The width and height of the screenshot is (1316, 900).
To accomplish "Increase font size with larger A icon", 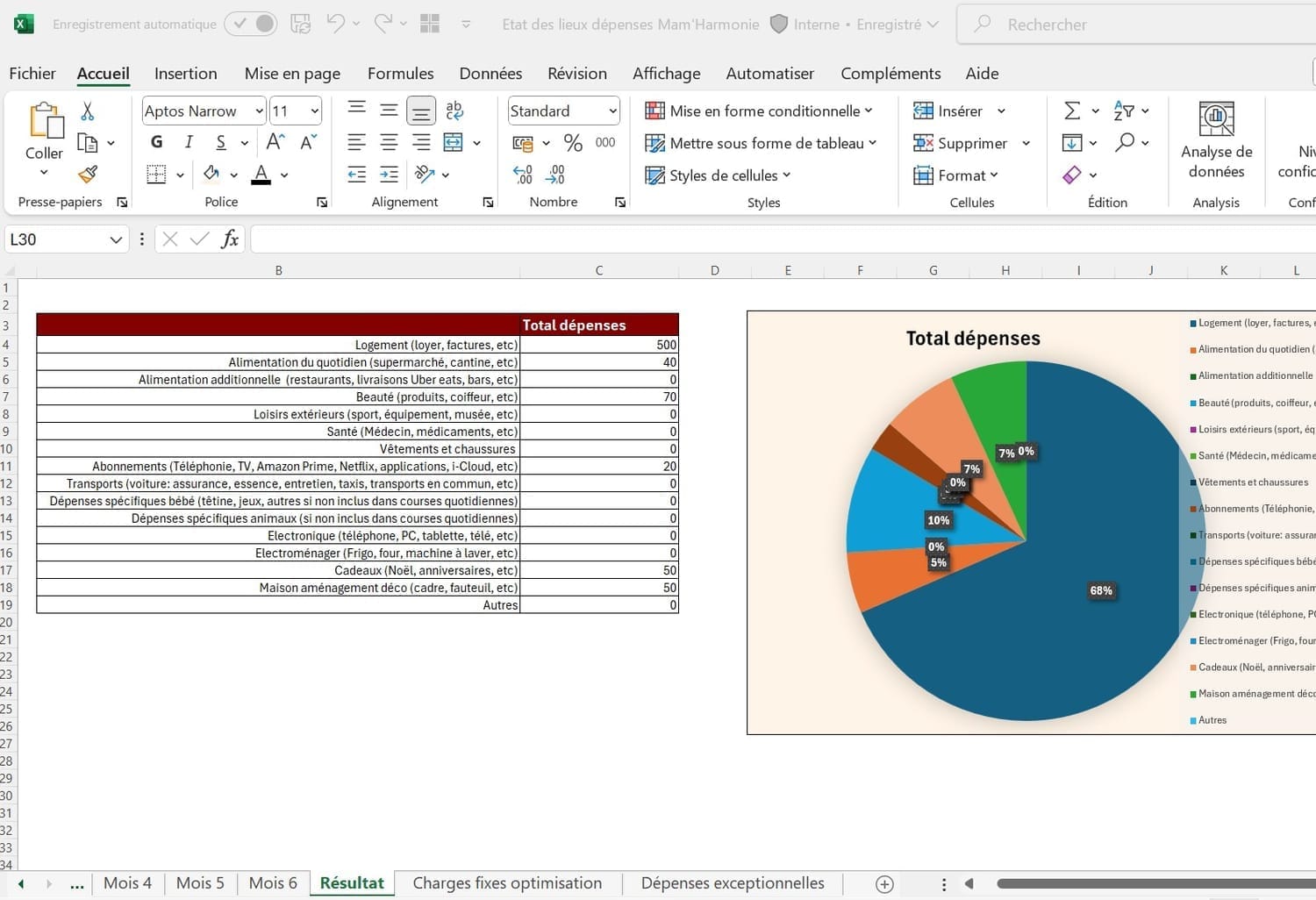I will pos(275,142).
